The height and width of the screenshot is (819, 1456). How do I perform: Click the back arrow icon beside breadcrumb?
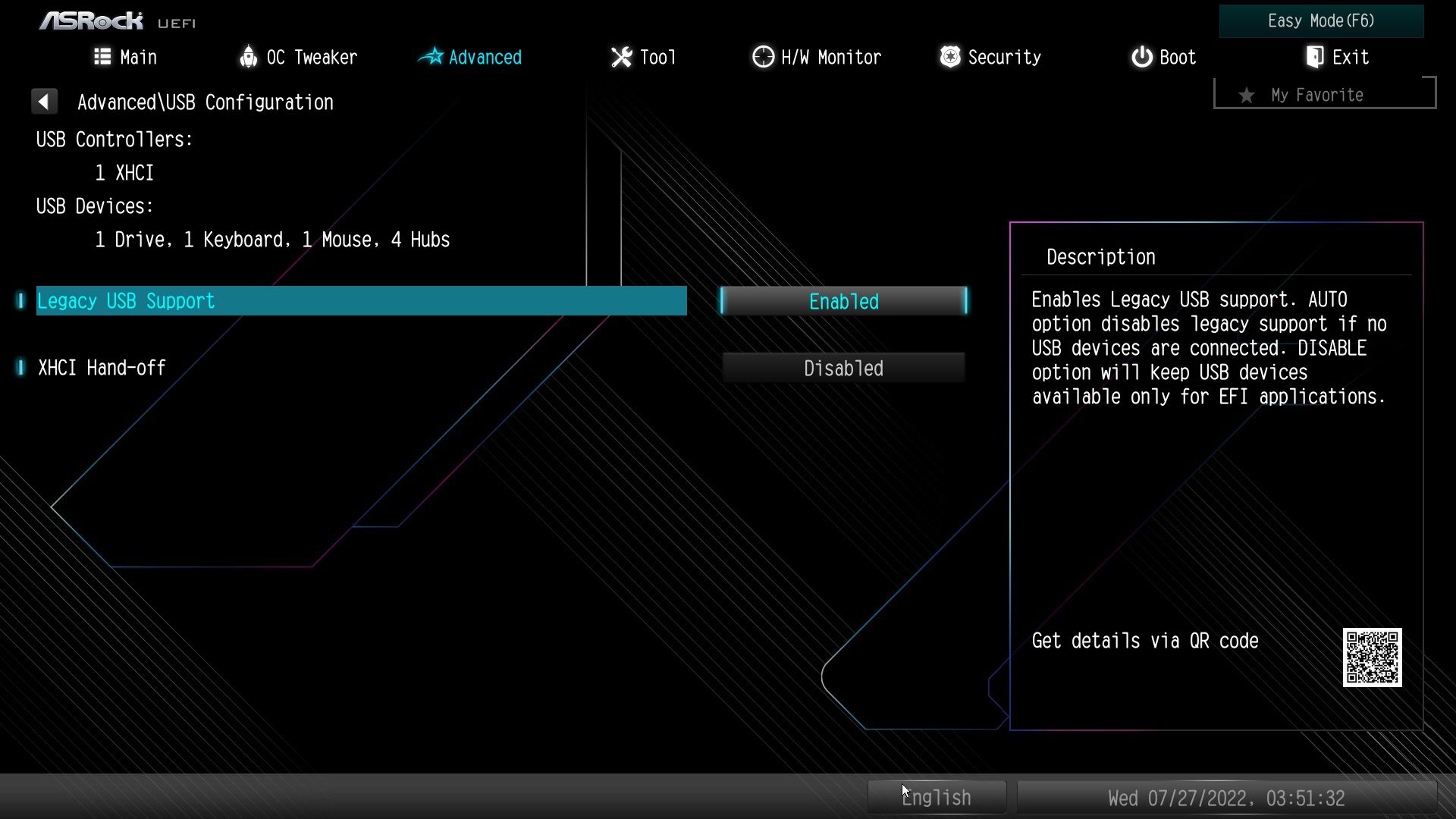[44, 102]
